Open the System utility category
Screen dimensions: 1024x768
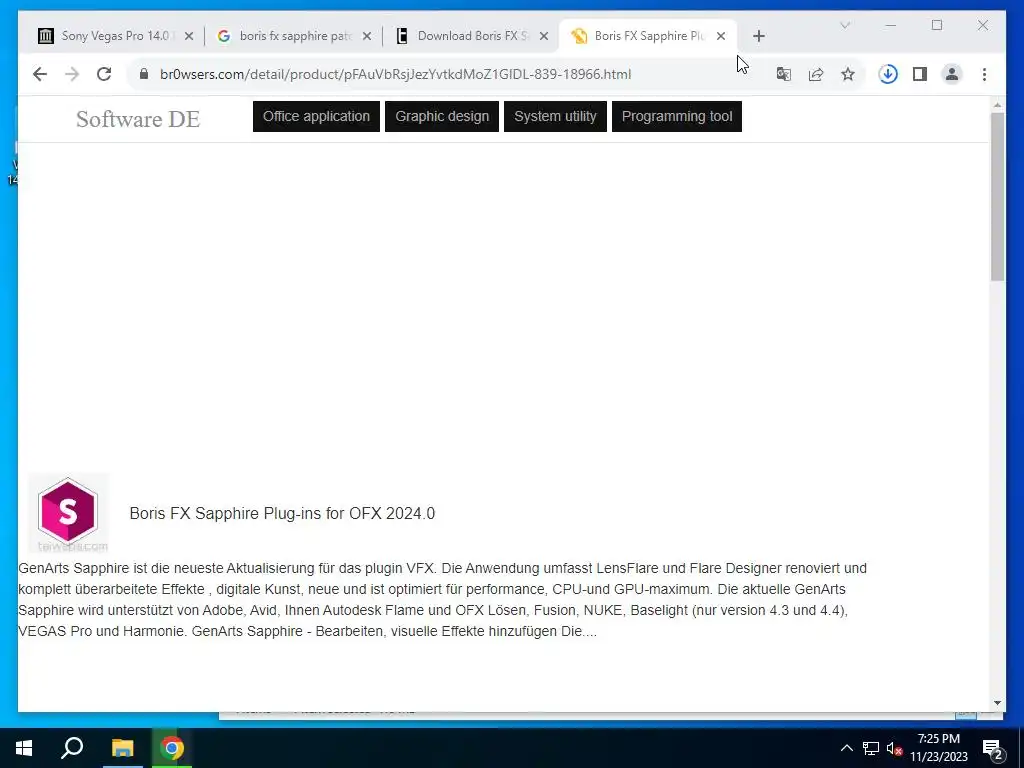[555, 116]
